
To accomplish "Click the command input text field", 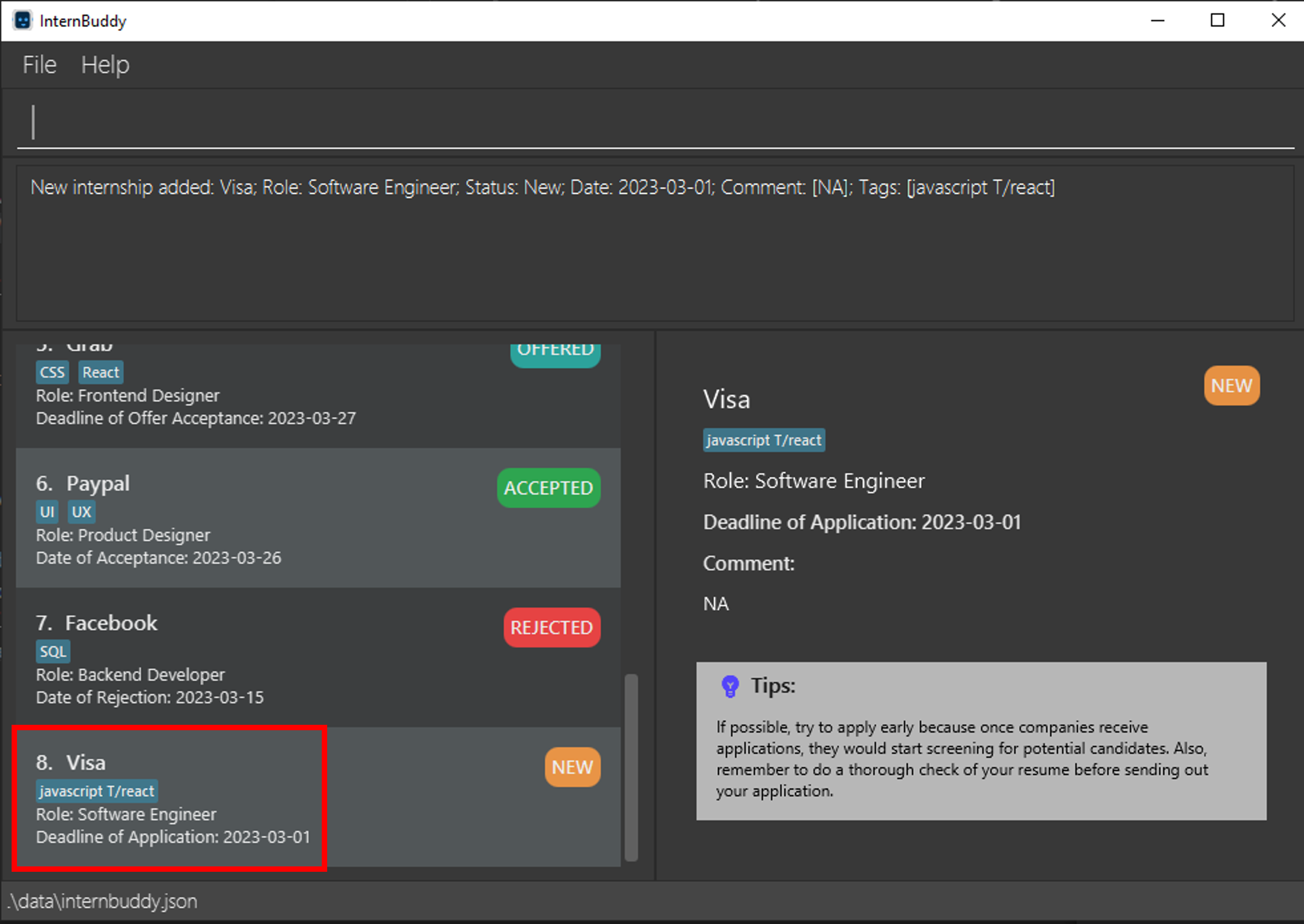I will [x=654, y=122].
